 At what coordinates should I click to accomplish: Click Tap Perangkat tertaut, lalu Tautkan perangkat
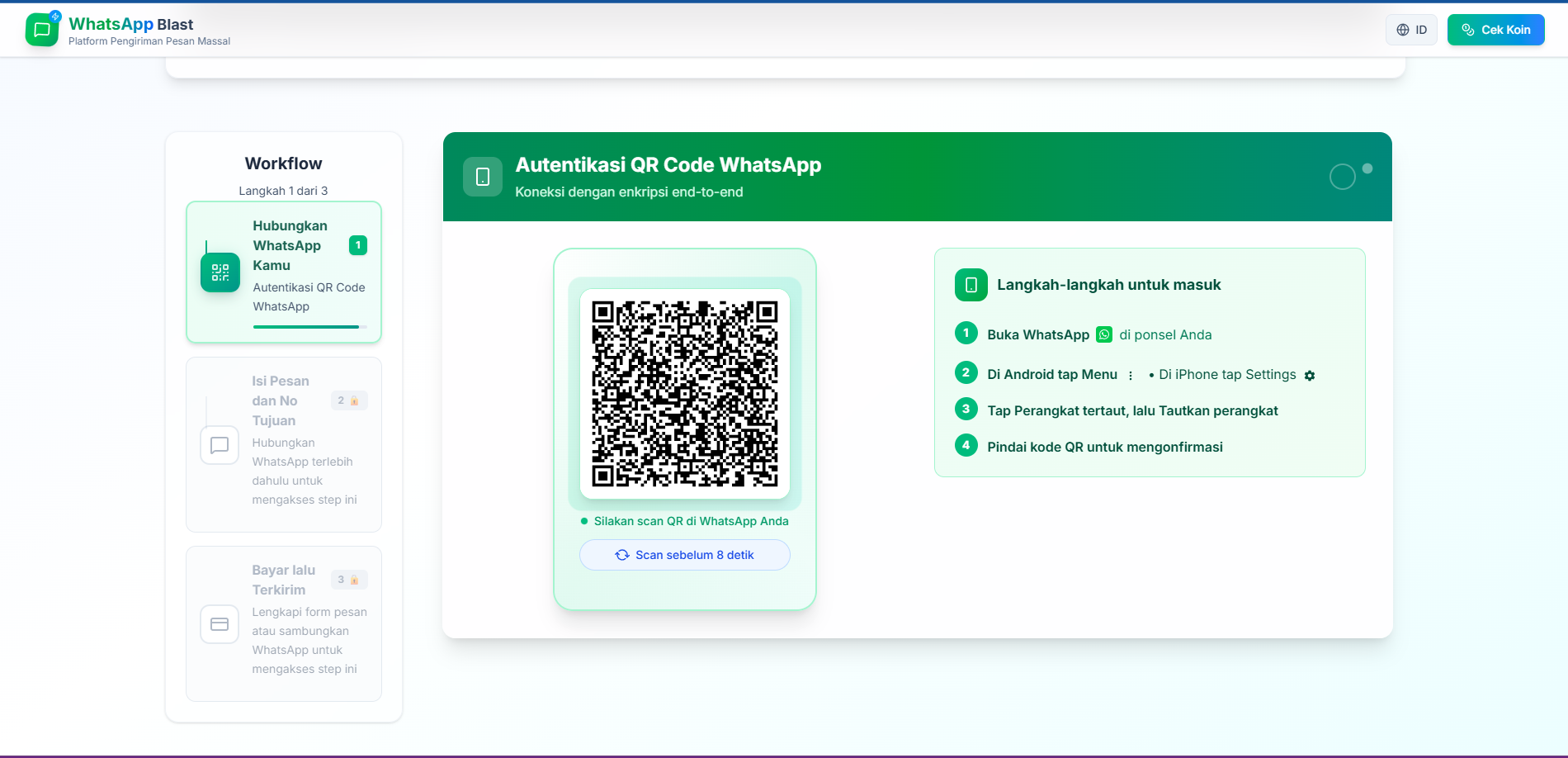click(x=1132, y=411)
